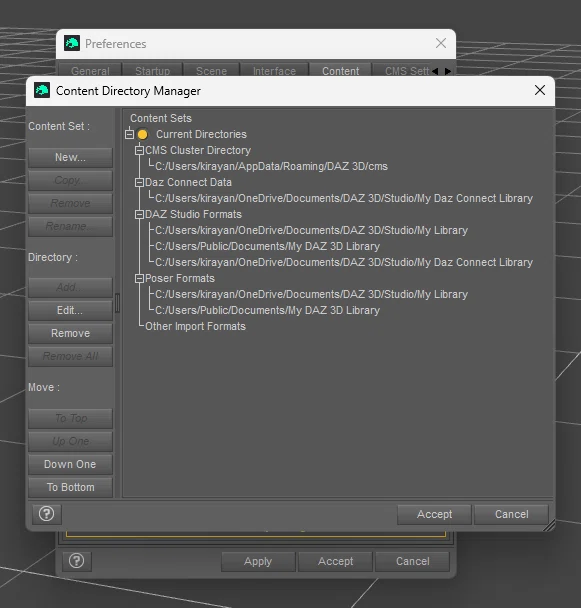Click the directory Remove button
This screenshot has width=581, height=608.
click(70, 333)
